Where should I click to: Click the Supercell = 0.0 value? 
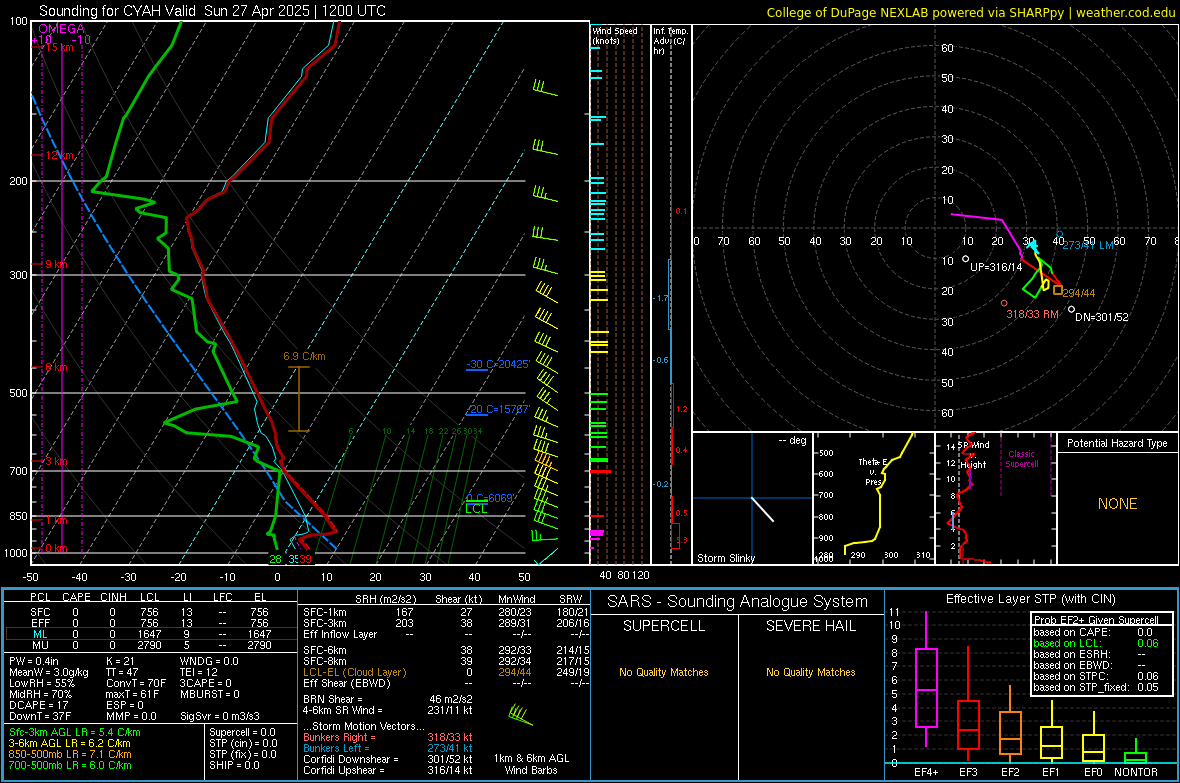click(242, 732)
